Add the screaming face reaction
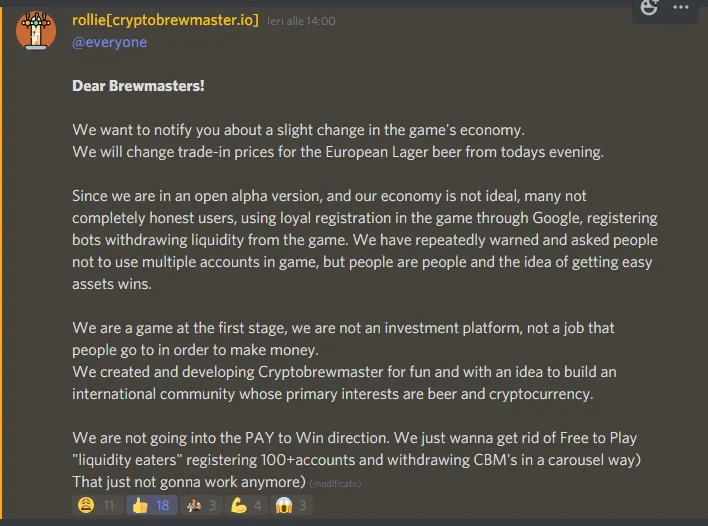This screenshot has height=526, width=708. [x=291, y=505]
